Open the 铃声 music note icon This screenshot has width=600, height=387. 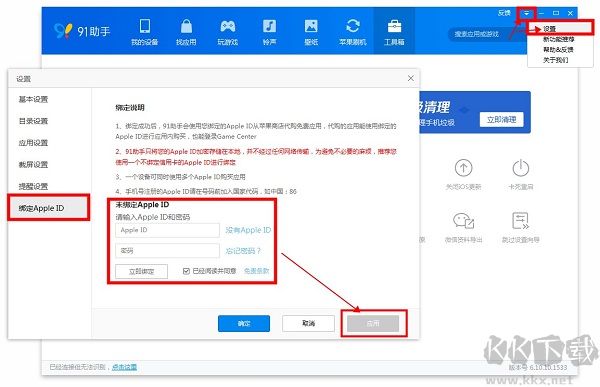click(269, 26)
